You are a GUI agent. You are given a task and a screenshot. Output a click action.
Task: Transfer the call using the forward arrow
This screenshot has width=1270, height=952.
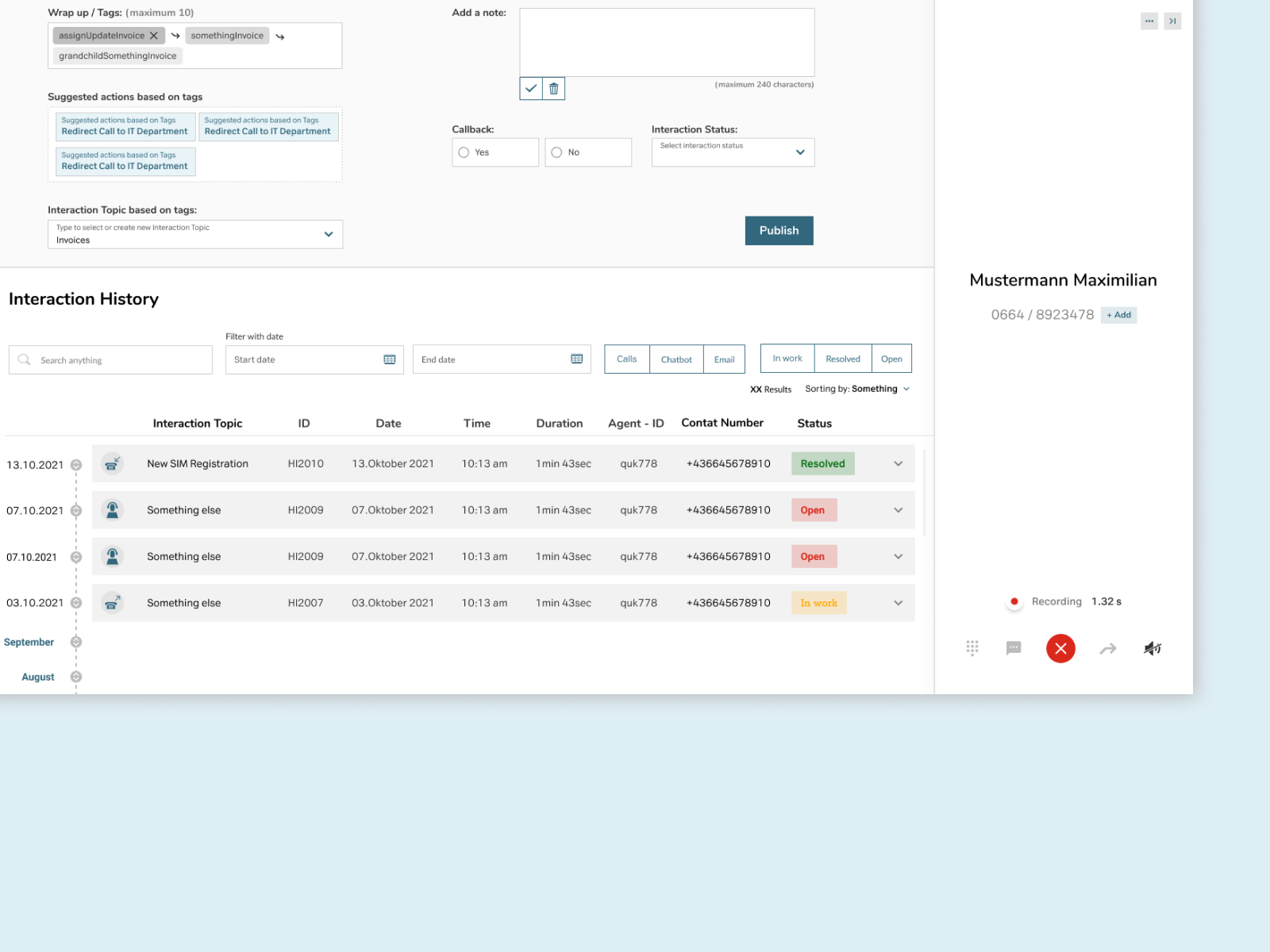point(1108,648)
